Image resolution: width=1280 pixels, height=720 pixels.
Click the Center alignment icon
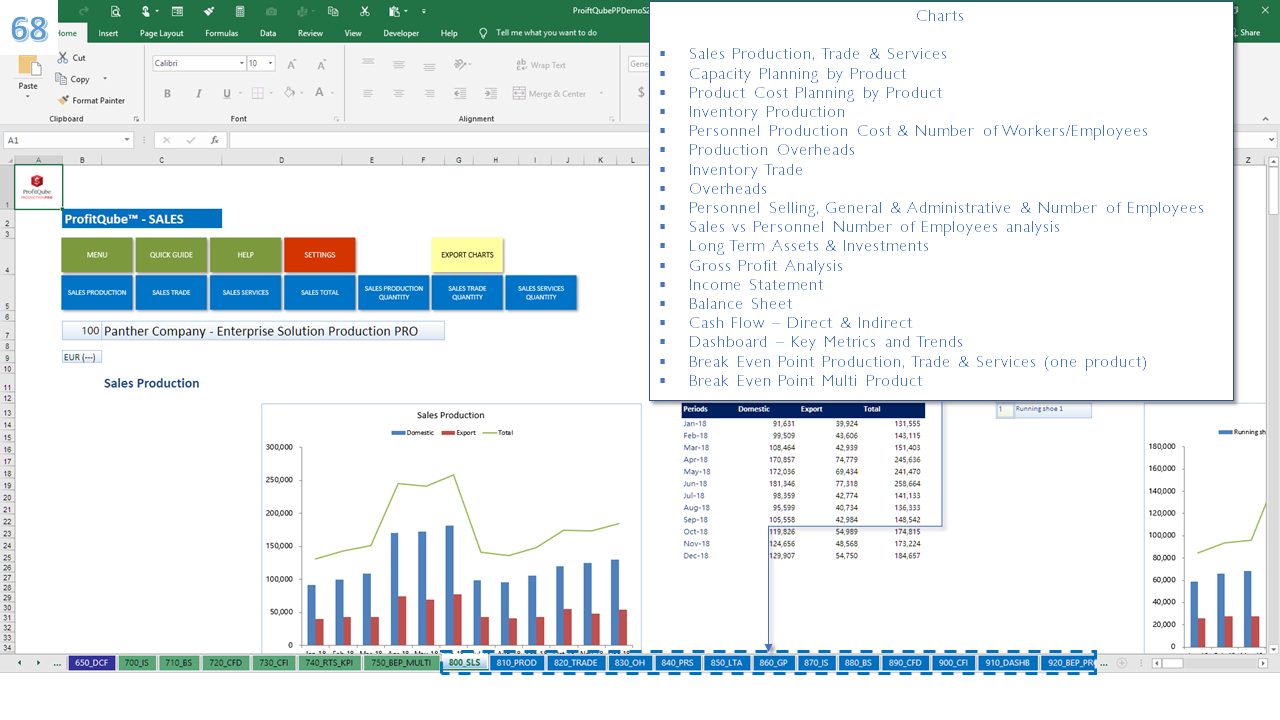398,93
